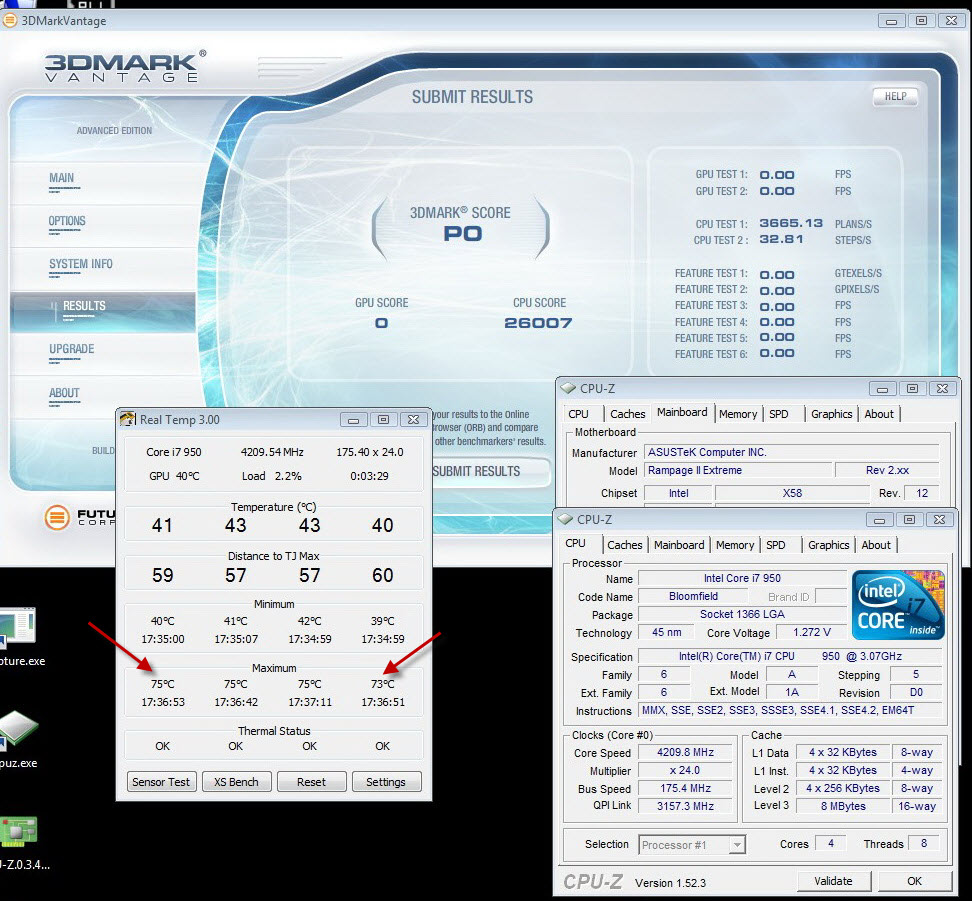This screenshot has height=901, width=972.
Task: Click the Real Temp title bar icon
Action: (x=128, y=419)
